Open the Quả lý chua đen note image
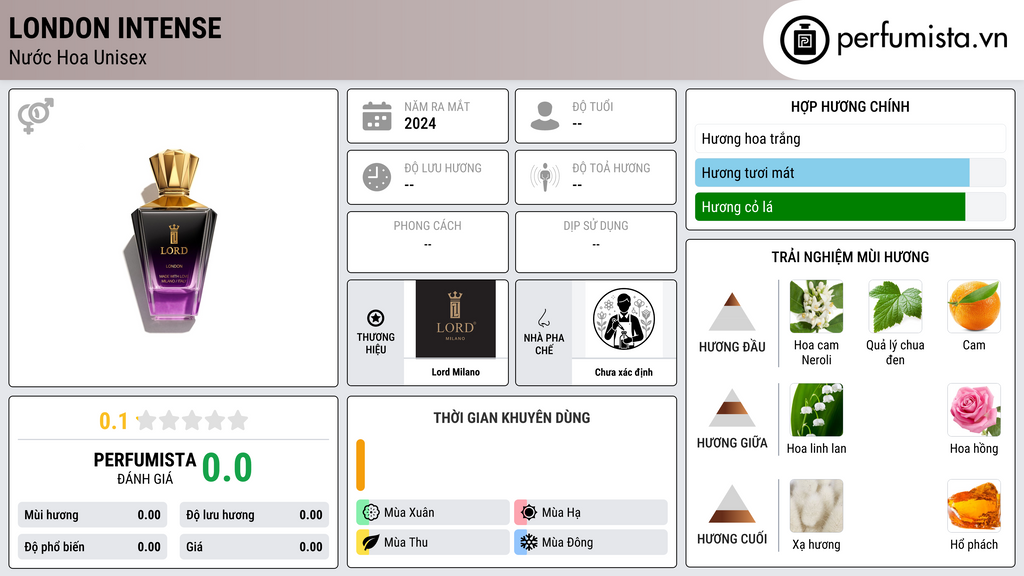The image size is (1024, 576). click(x=895, y=307)
